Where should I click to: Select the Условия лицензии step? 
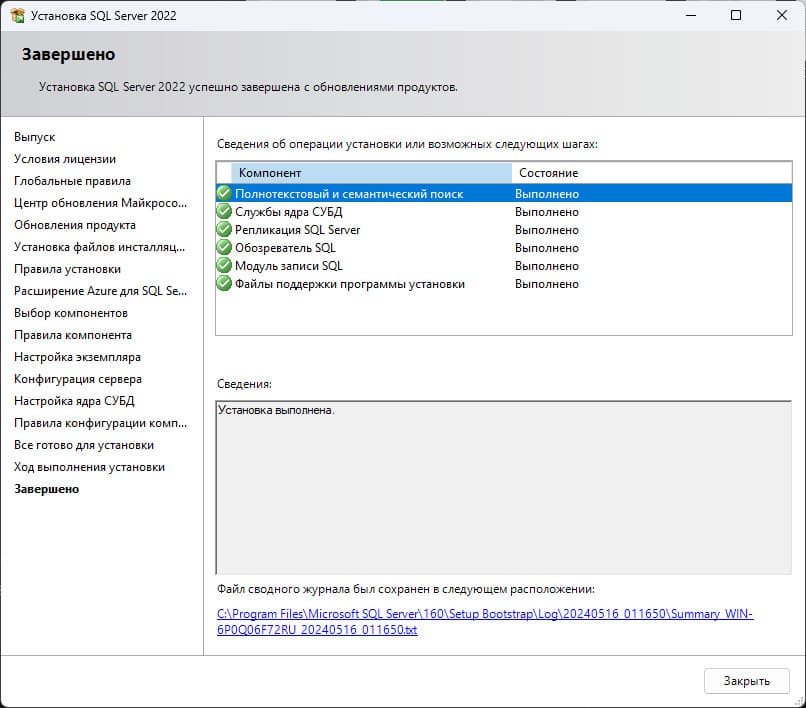[65, 159]
